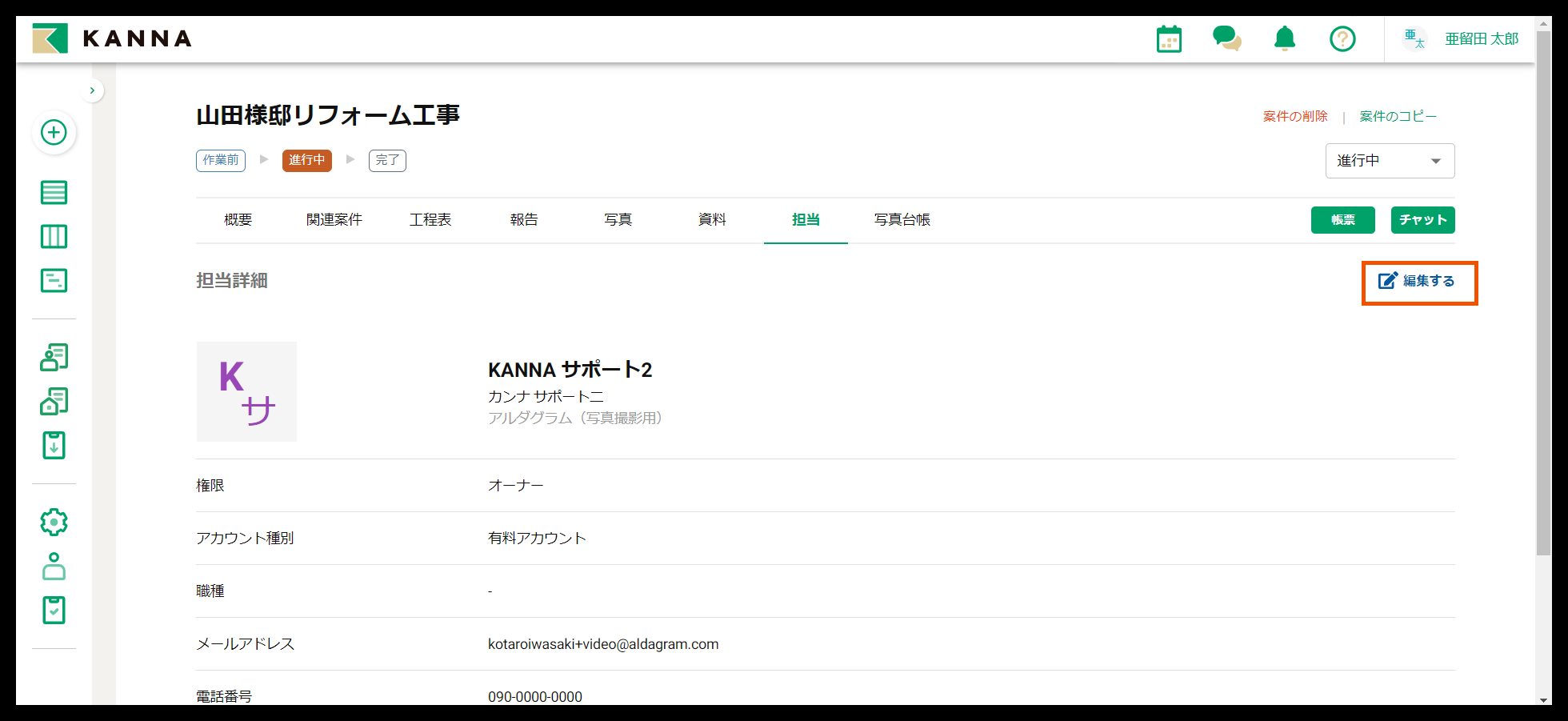The image size is (1568, 721).
Task: Open the 工程表 tab
Action: (430, 220)
